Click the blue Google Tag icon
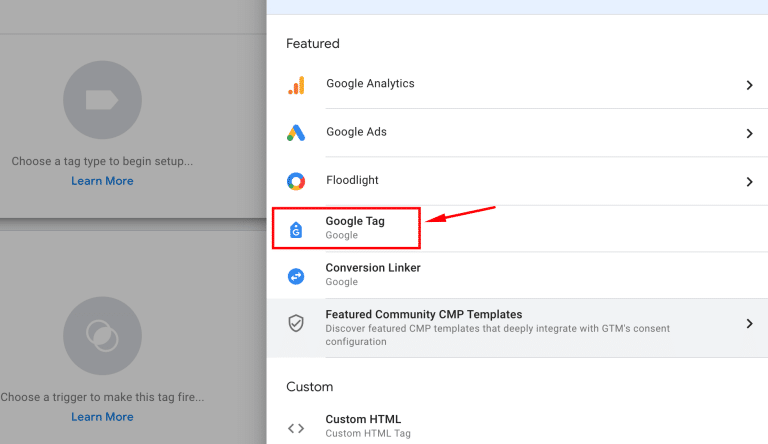The height and width of the screenshot is (444, 768). tap(296, 229)
